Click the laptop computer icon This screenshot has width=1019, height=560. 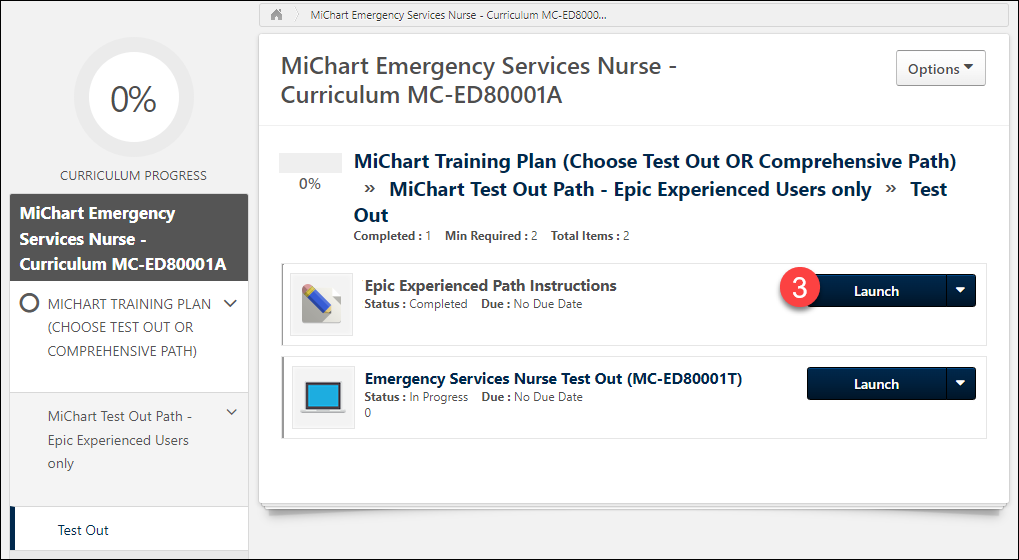coord(323,397)
